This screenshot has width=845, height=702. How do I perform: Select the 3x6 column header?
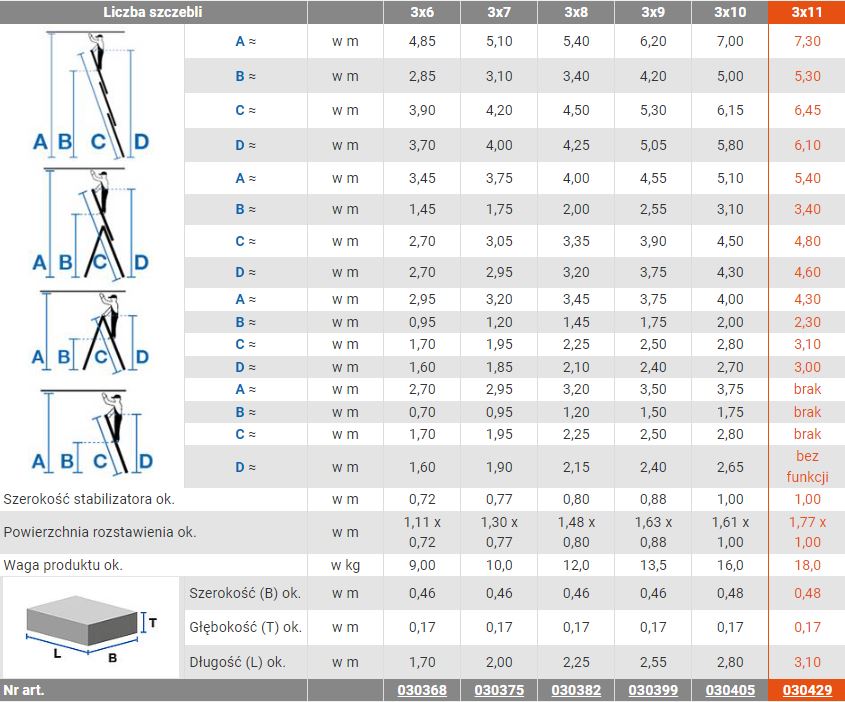(421, 12)
